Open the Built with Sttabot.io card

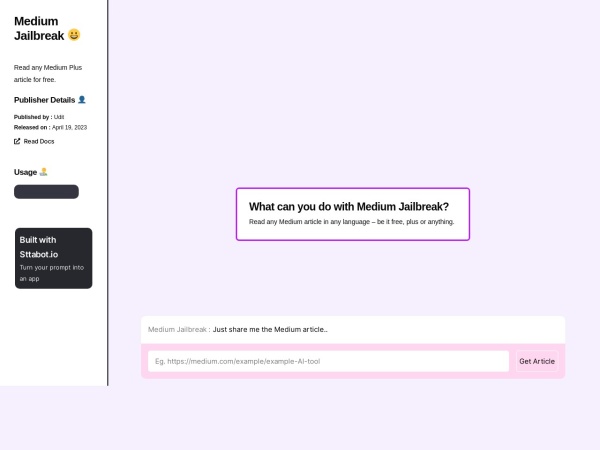[54, 258]
